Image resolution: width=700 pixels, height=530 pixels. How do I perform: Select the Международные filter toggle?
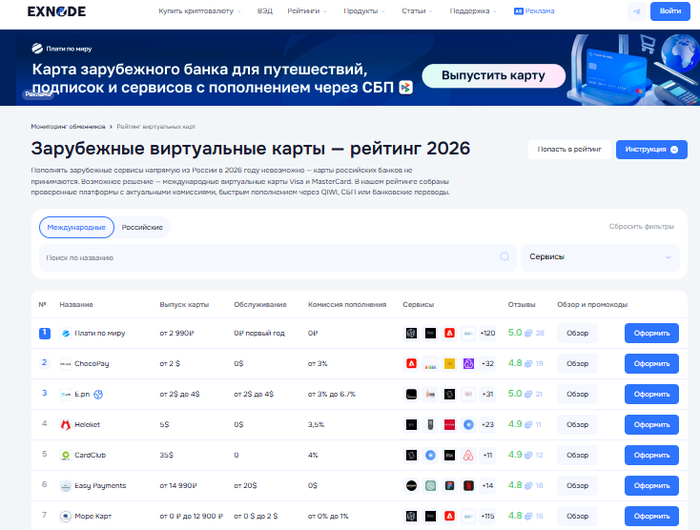pyautogui.click(x=76, y=228)
